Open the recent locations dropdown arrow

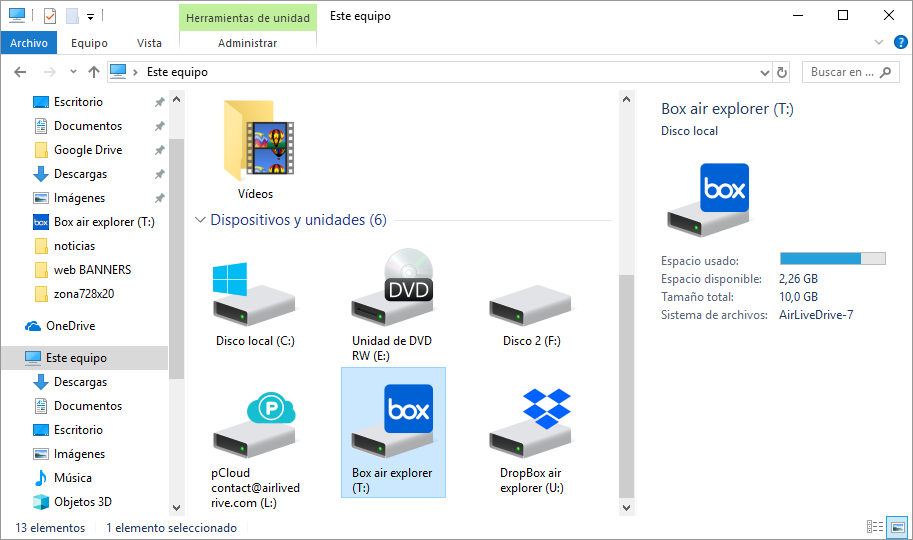(73, 72)
